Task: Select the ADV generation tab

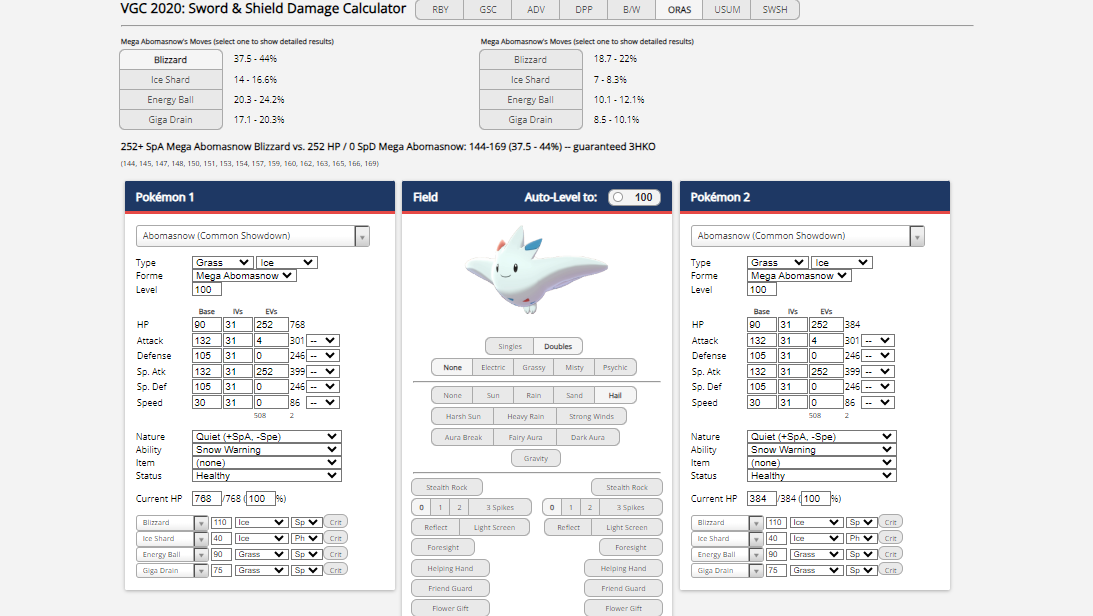Action: 535,10
